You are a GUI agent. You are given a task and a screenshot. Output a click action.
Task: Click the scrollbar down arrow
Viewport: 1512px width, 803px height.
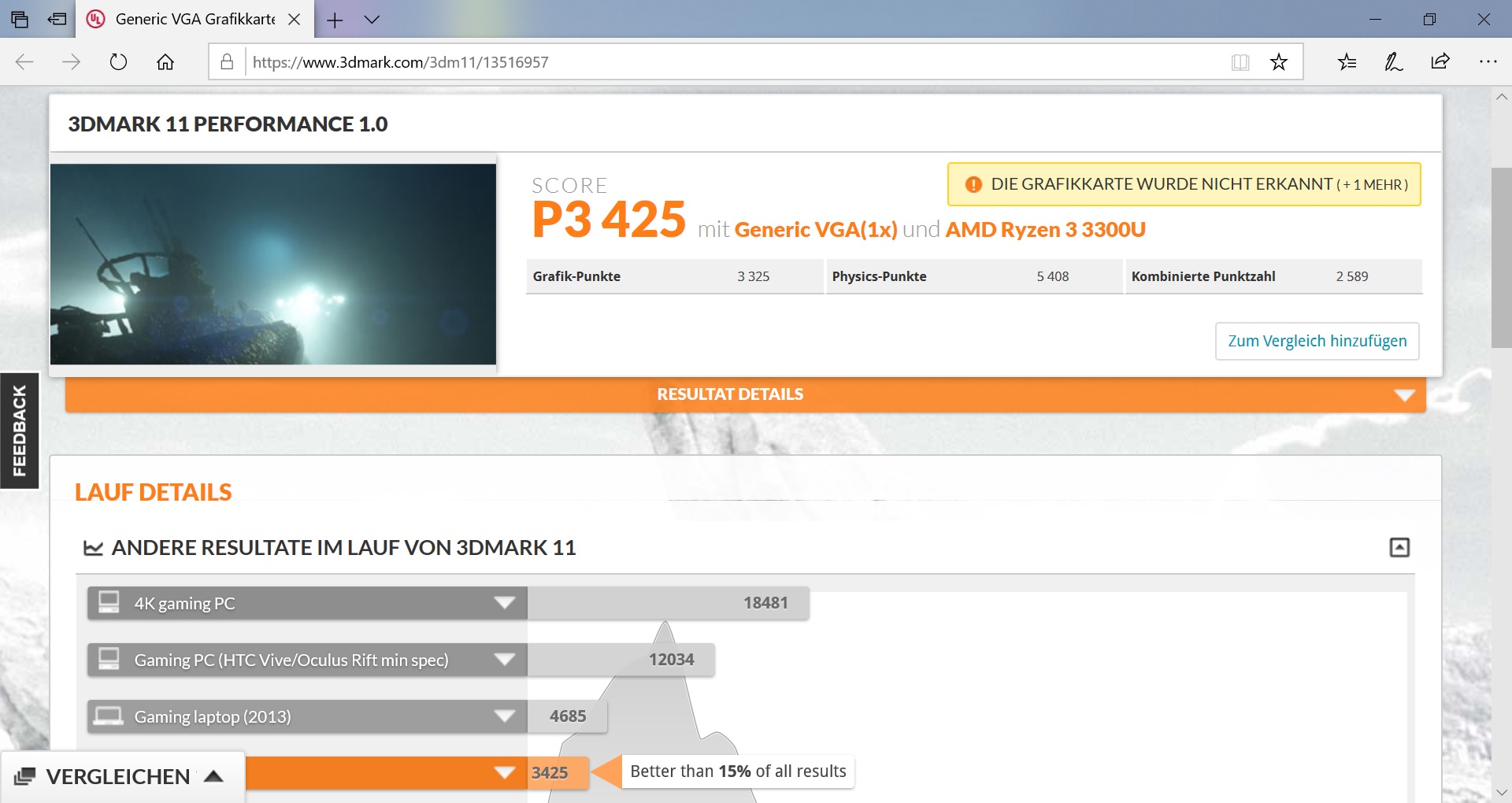(x=1501, y=792)
